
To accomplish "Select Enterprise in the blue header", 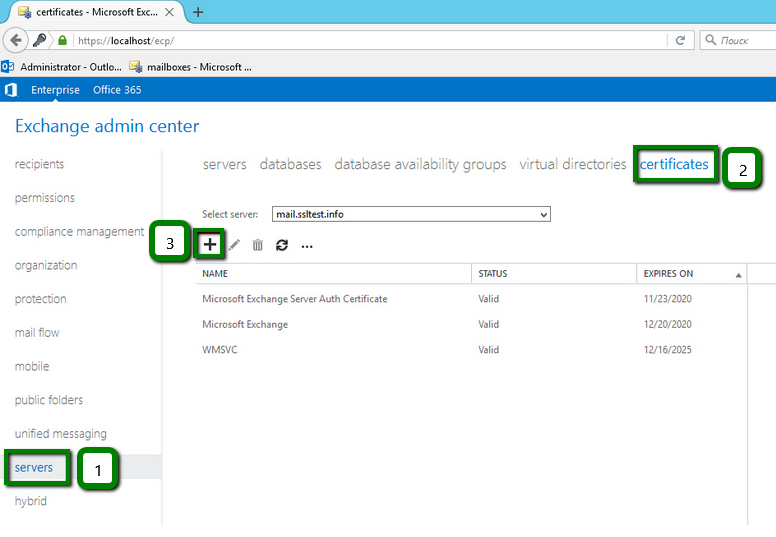I will point(55,90).
